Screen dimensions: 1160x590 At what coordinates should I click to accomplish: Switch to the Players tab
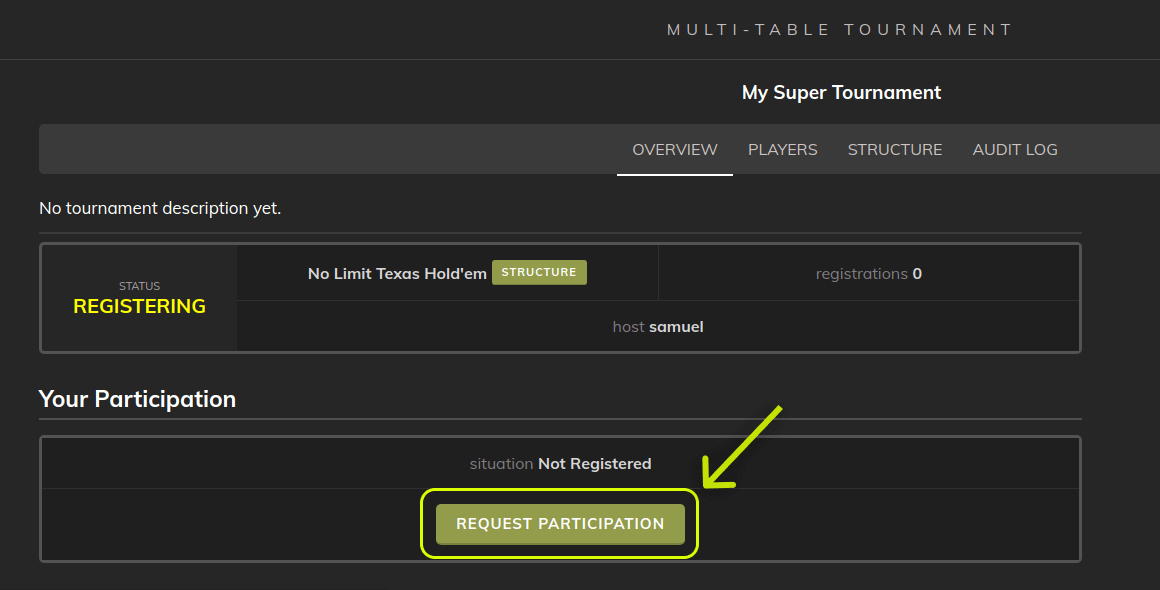(x=783, y=149)
